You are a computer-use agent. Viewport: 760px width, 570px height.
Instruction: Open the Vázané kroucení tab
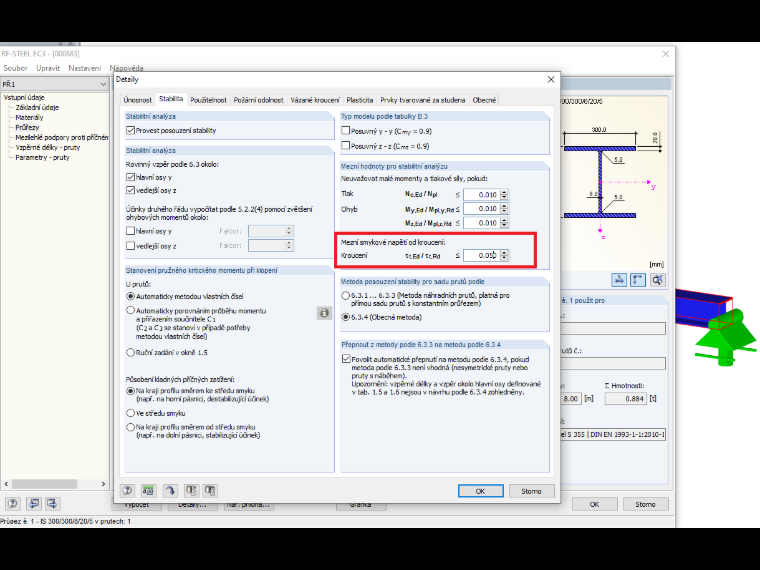(x=315, y=100)
